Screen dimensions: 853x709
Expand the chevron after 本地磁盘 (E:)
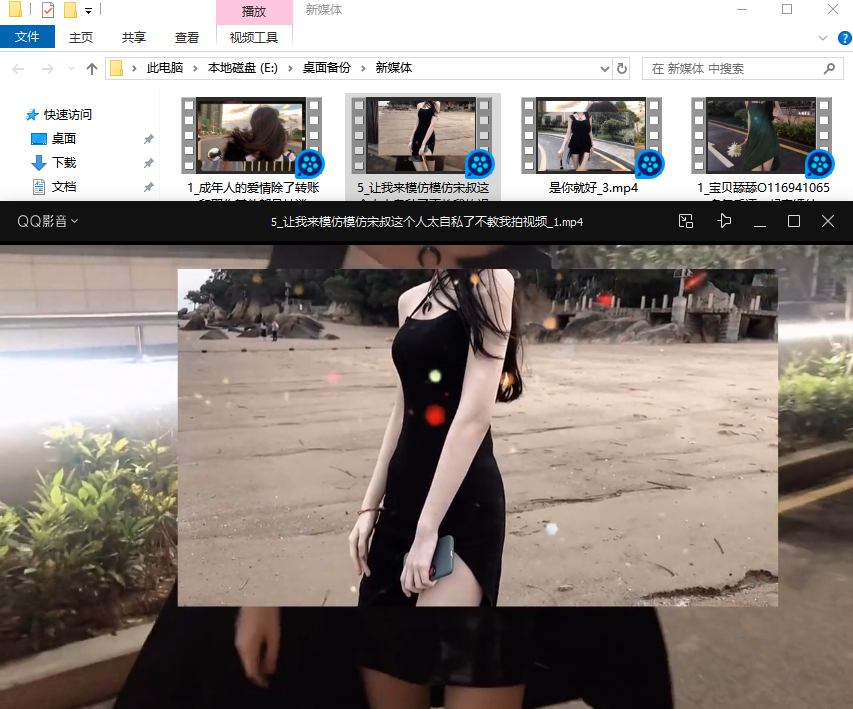click(290, 69)
